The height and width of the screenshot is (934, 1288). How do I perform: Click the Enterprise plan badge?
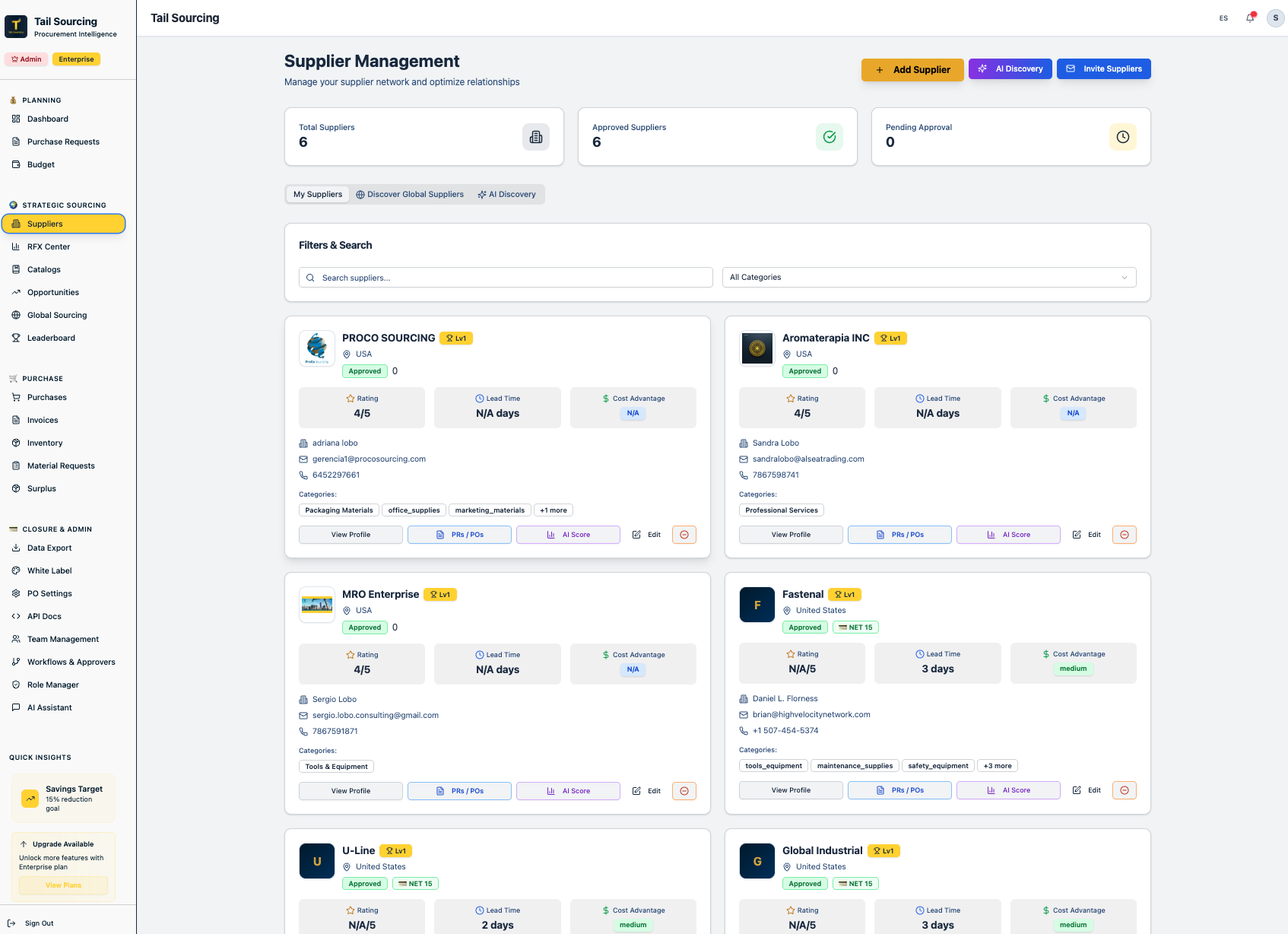pyautogui.click(x=76, y=59)
